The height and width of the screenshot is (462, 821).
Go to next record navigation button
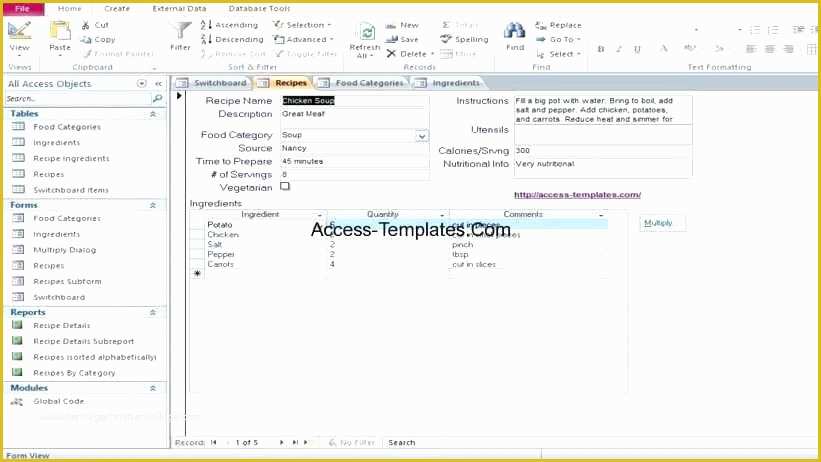[x=282, y=443]
